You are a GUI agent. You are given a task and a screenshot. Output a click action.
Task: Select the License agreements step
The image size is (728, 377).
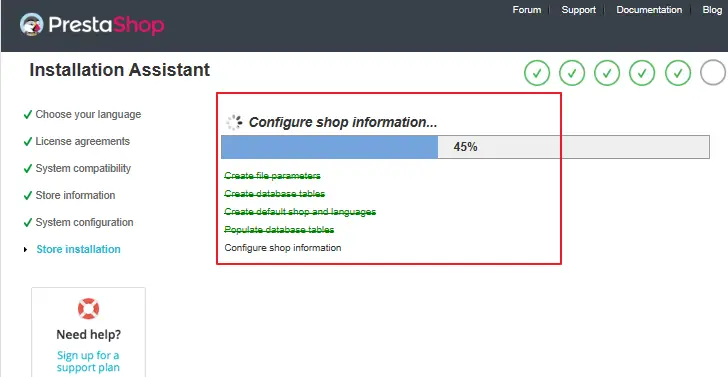[83, 141]
